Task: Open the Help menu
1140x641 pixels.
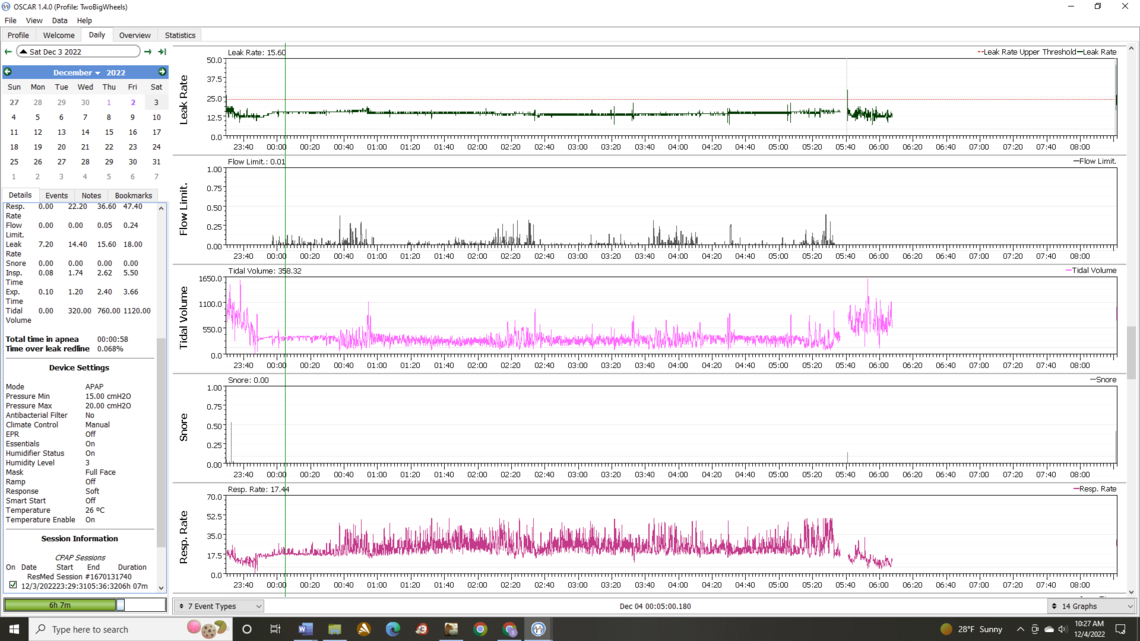Action: pos(84,20)
